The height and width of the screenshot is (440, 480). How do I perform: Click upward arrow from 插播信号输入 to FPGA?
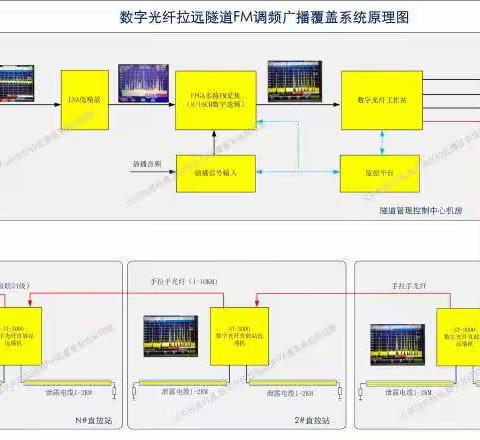(214, 143)
